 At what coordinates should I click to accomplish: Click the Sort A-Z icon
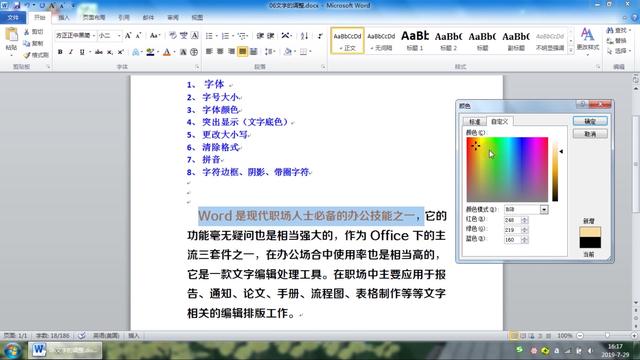304,36
